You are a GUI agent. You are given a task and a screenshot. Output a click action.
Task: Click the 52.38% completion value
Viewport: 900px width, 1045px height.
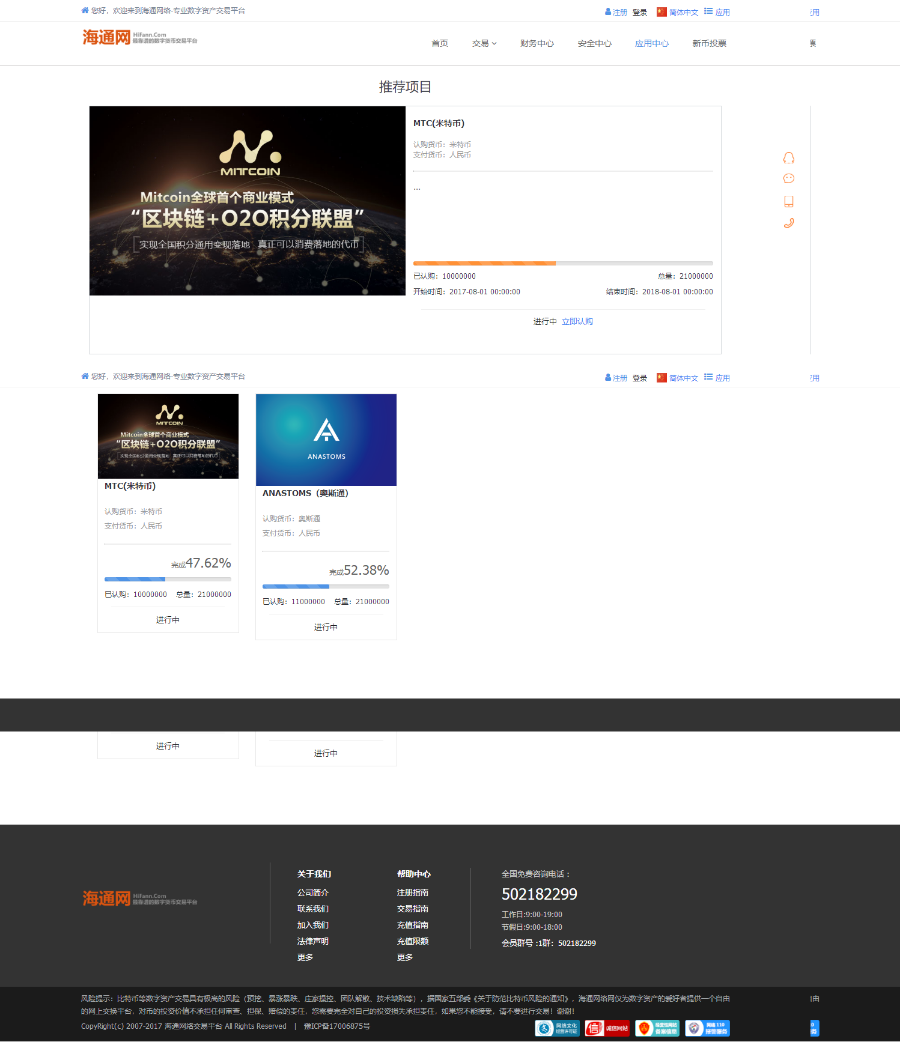366,570
